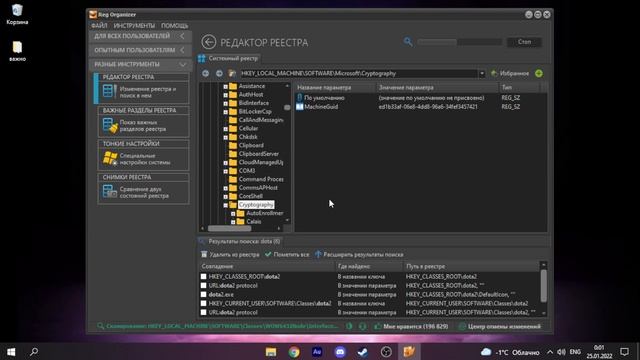Open Избранное favorites icon
640x360 pixels.
pos(494,73)
